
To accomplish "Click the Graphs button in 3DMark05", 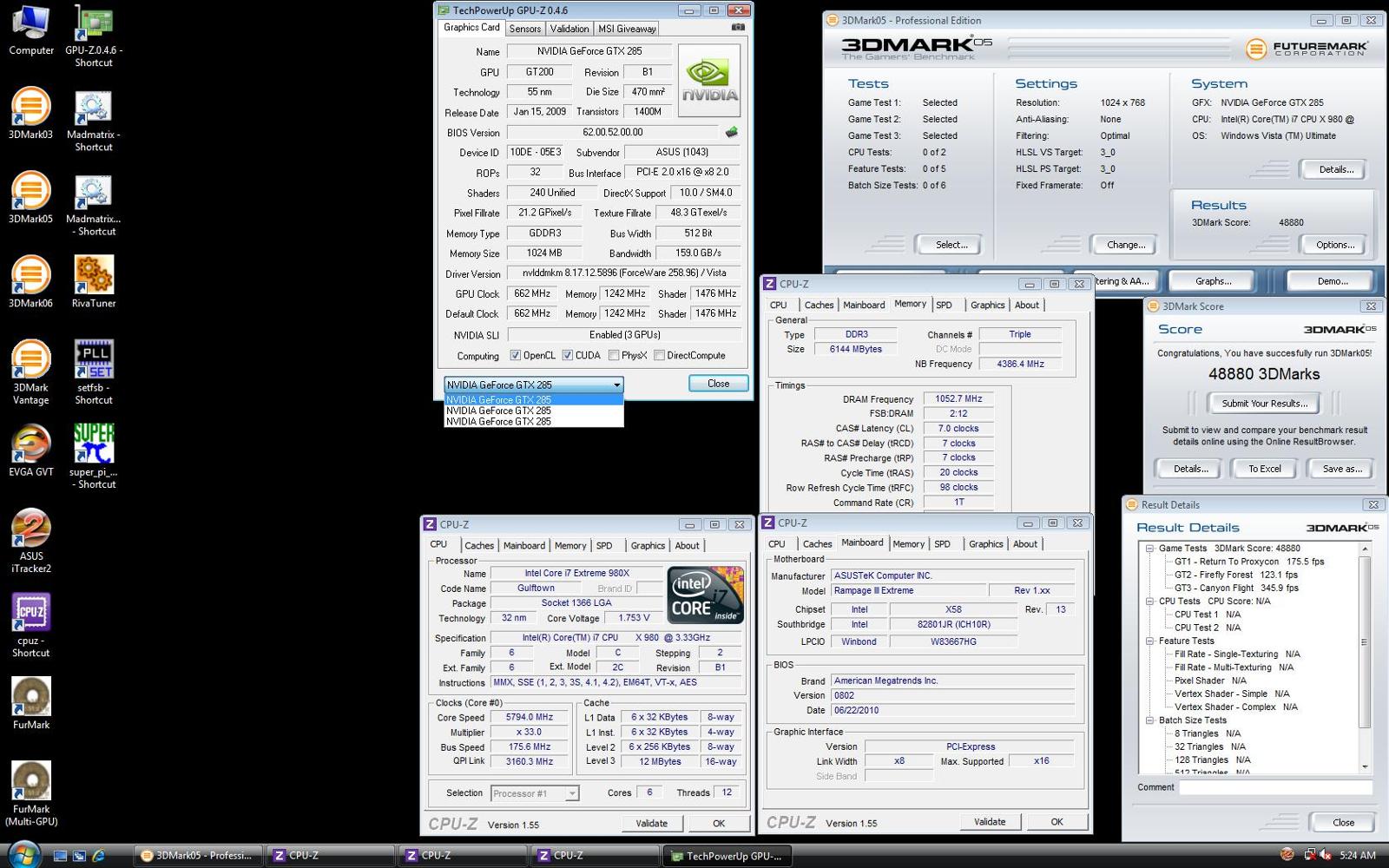I will pos(1213,281).
